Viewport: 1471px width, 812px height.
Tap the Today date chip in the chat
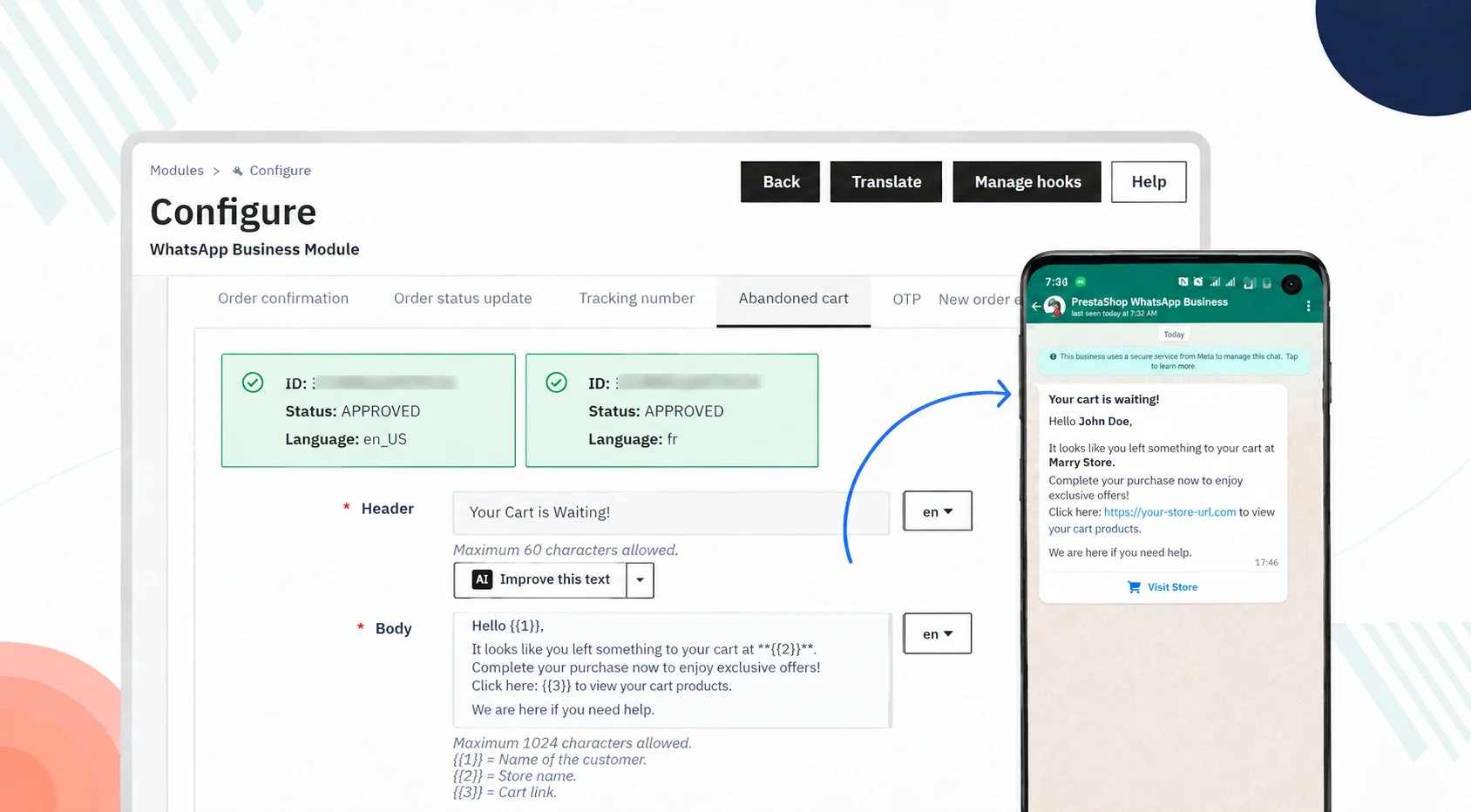point(1174,335)
